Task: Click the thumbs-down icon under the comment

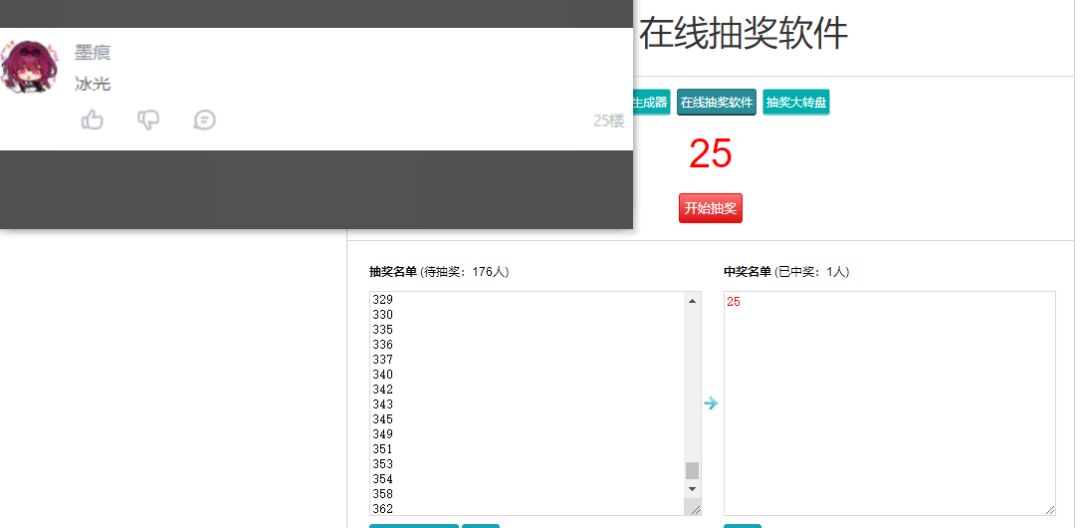Action: click(148, 120)
